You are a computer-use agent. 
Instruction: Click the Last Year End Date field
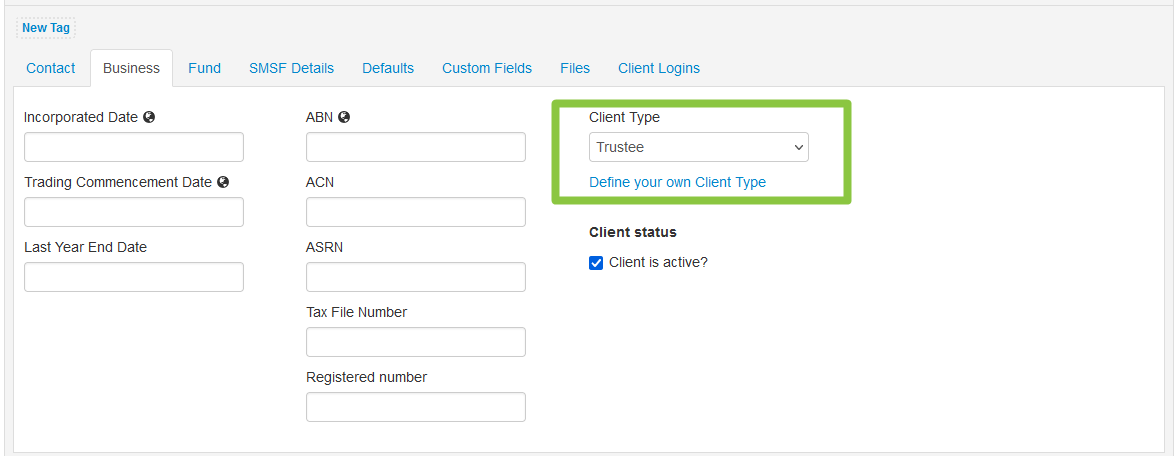click(134, 277)
